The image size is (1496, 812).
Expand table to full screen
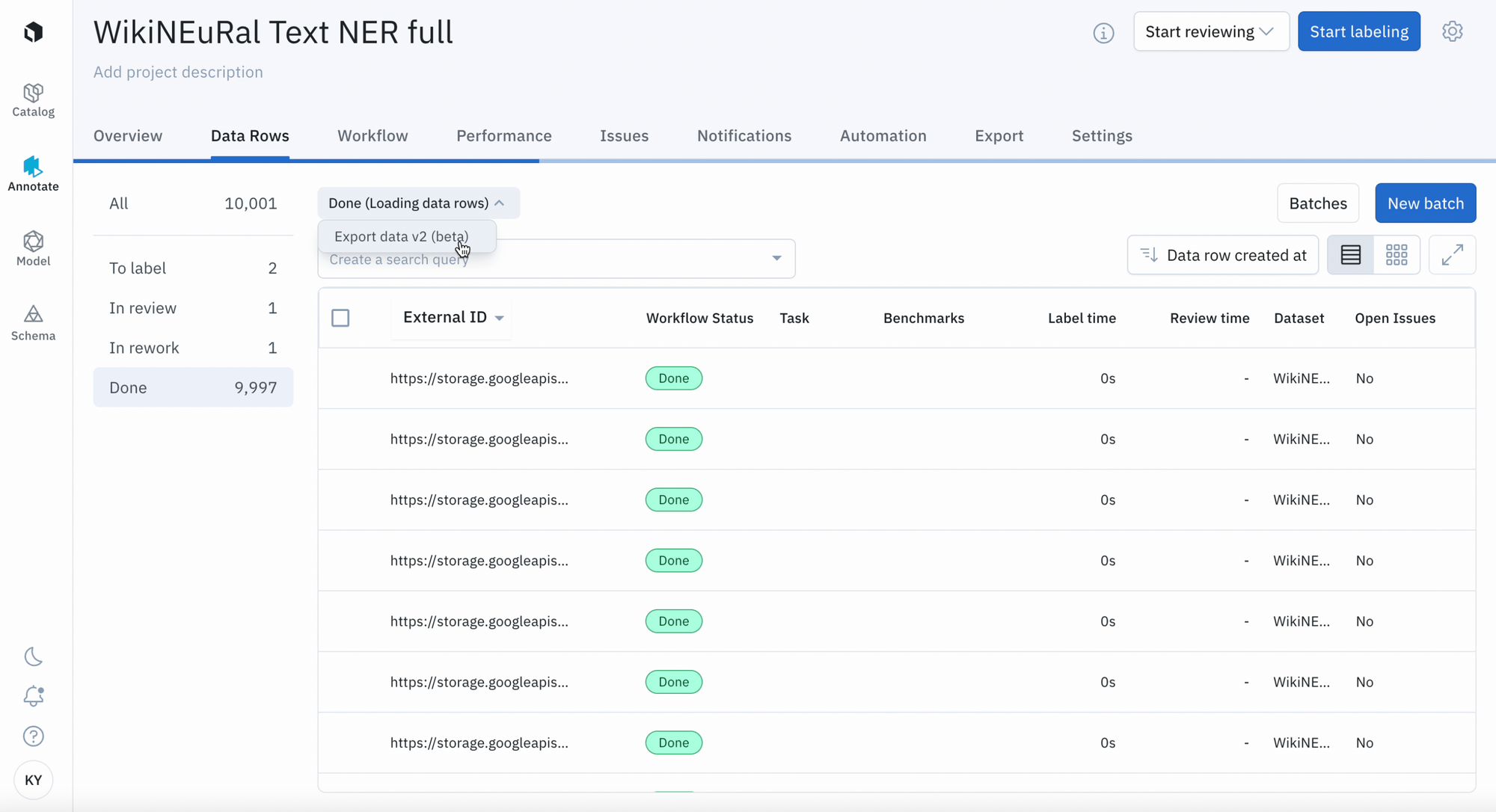[1452, 255]
